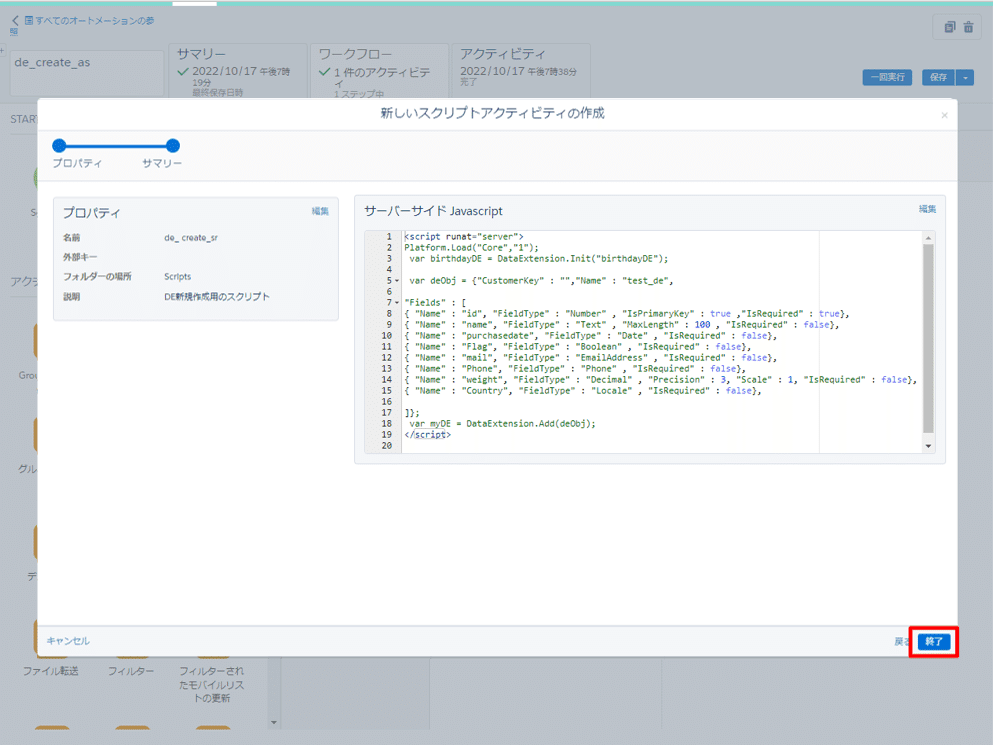Click the 保存 save button
The height and width of the screenshot is (745, 993).
(938, 77)
